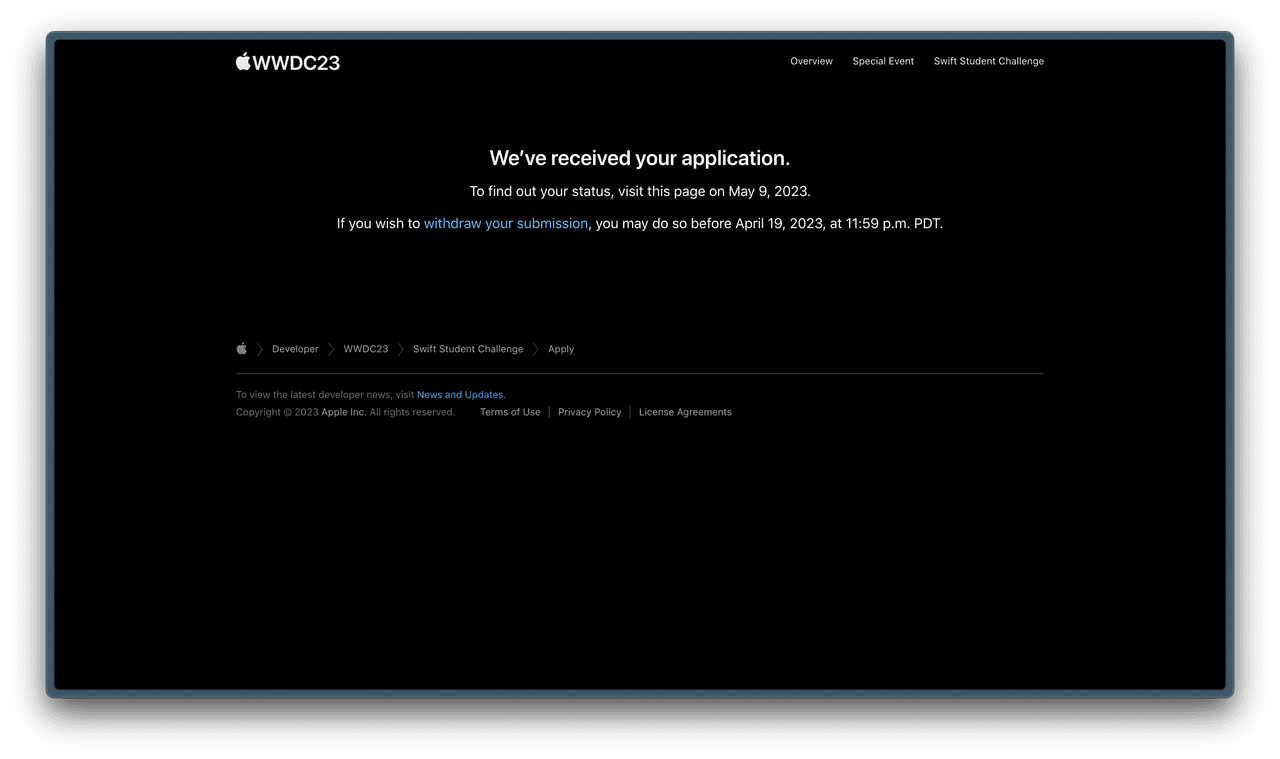Click the Apple logo in the WWDC23 header
This screenshot has height=759, width=1280.
243,61
